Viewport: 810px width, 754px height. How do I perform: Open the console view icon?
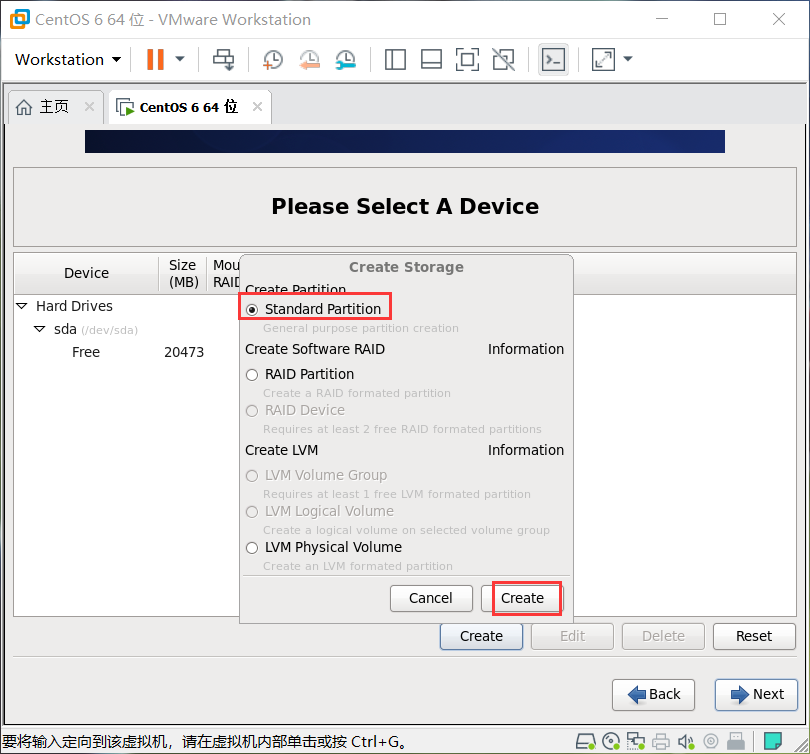[x=553, y=59]
